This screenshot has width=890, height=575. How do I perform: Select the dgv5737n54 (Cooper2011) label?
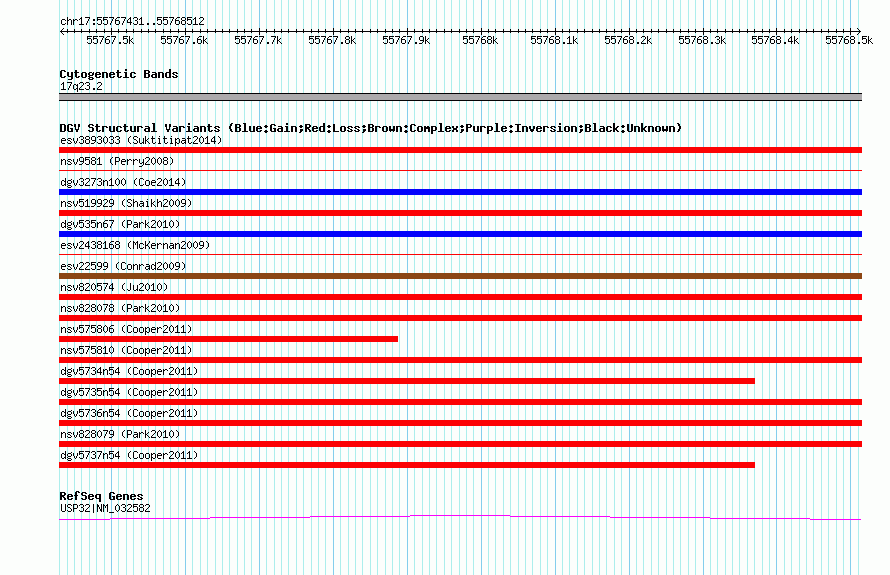pos(129,455)
